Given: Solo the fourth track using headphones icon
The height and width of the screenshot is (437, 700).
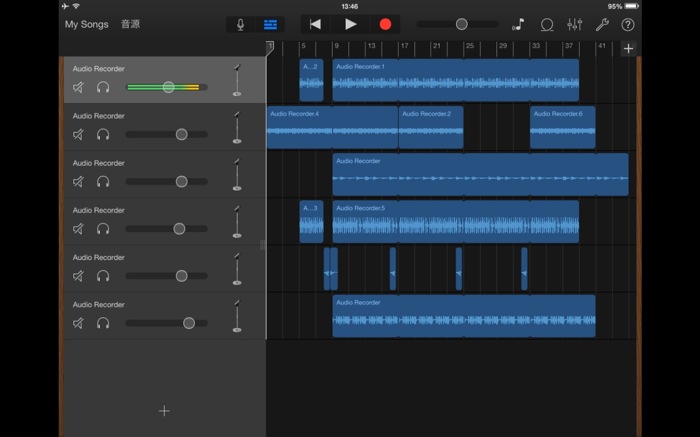Looking at the screenshot, I should (103, 229).
